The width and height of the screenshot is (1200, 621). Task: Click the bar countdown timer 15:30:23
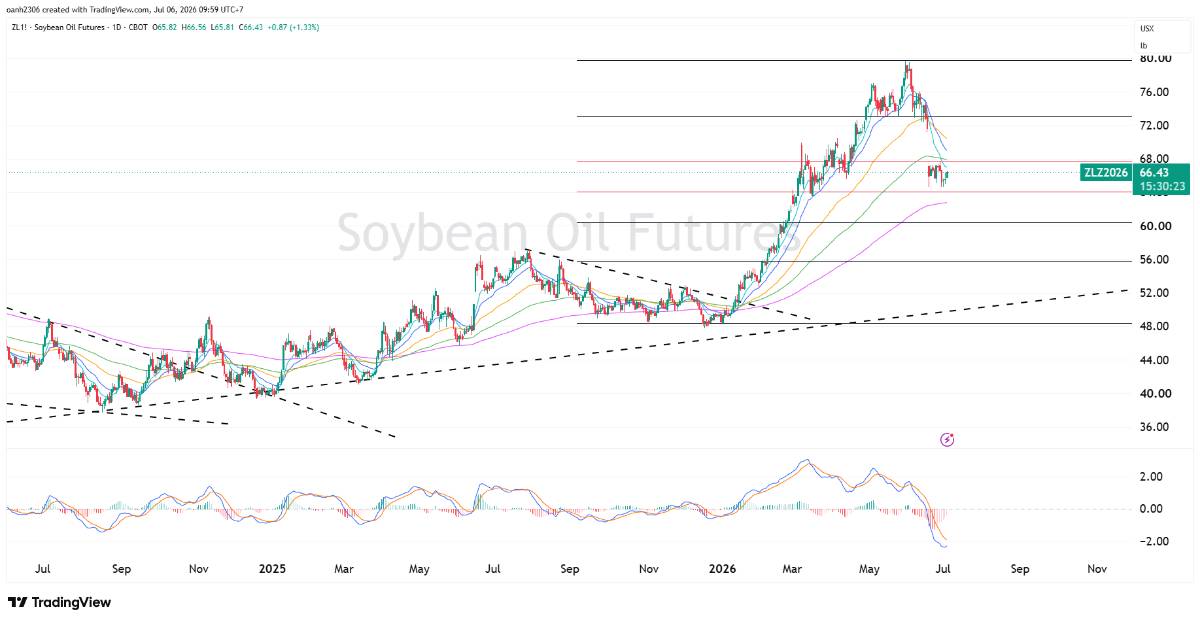pyautogui.click(x=1162, y=186)
